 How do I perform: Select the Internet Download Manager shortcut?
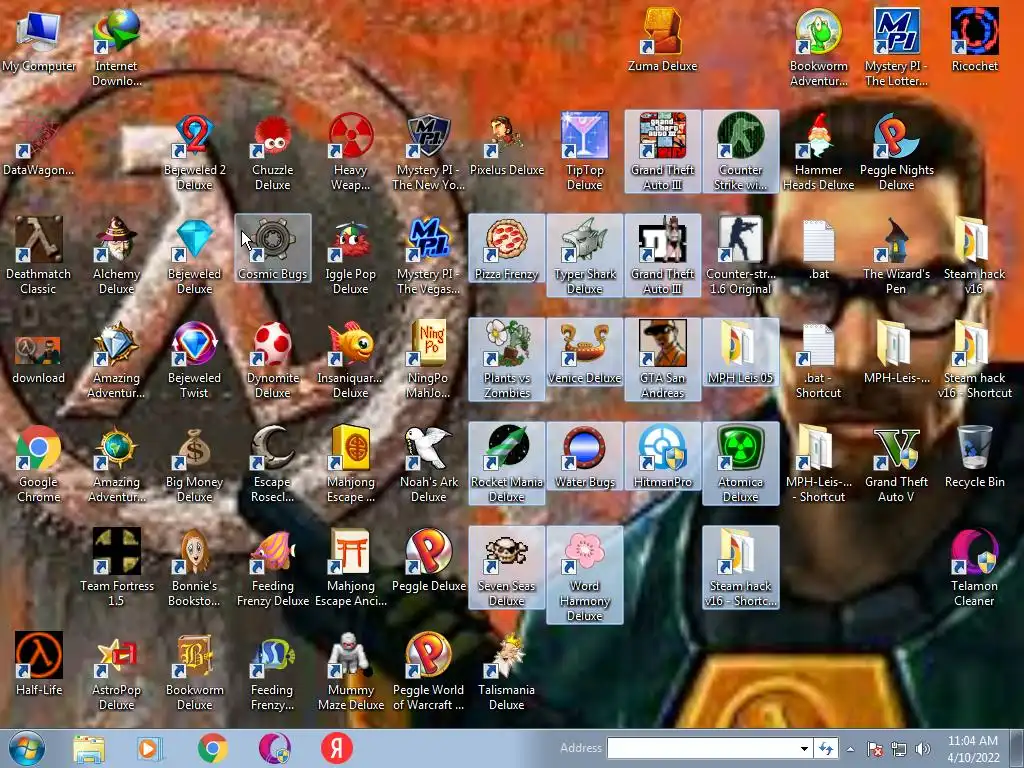tap(116, 47)
